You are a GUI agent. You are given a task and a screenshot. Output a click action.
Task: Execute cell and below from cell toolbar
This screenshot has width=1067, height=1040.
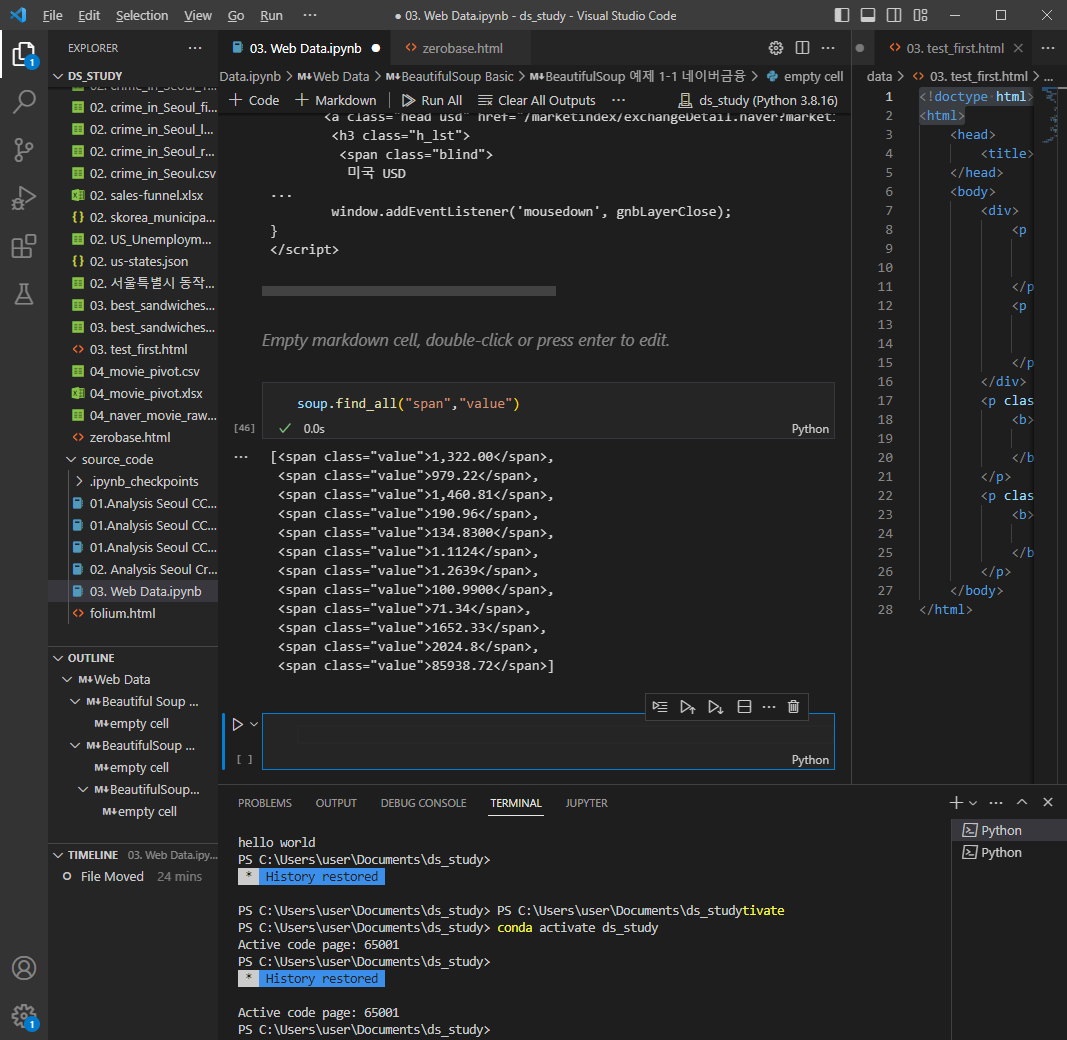tap(715, 706)
